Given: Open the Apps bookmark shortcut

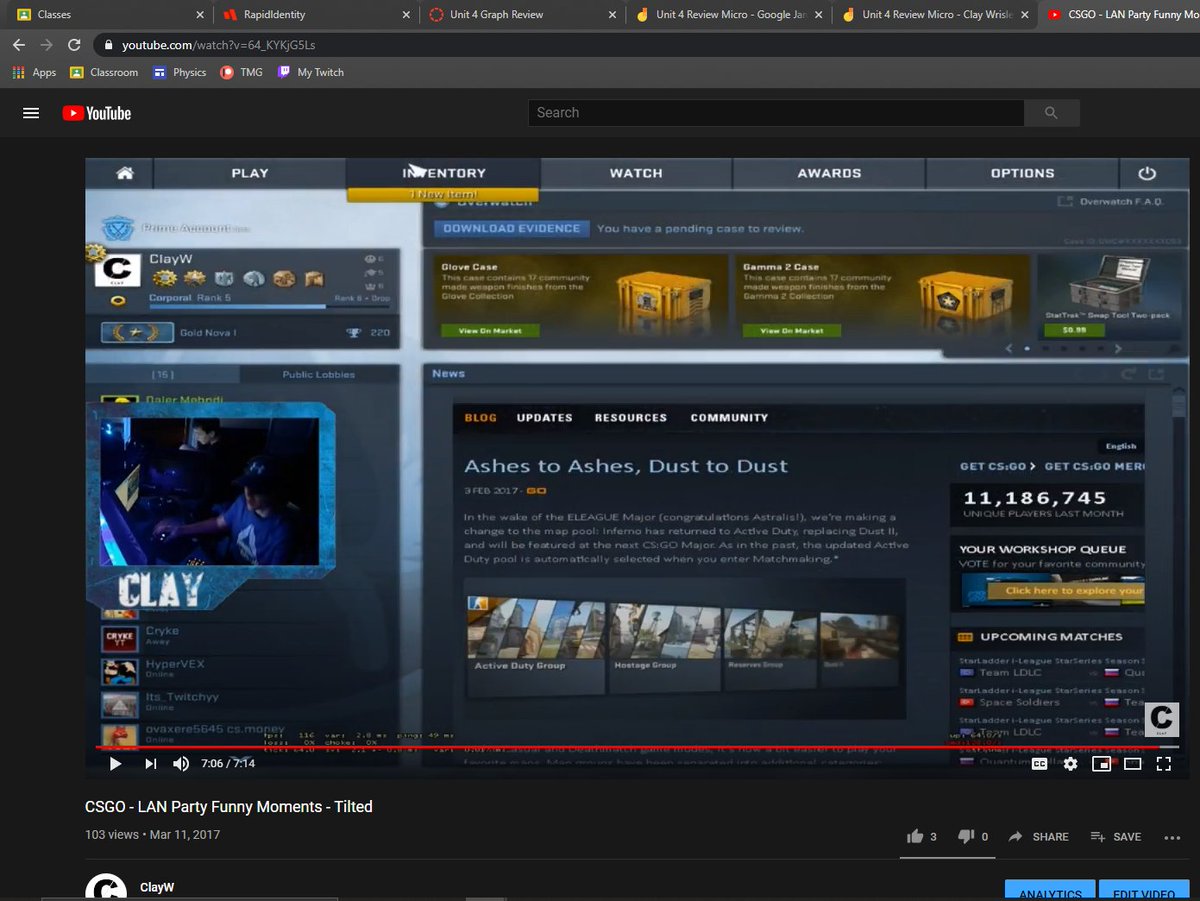Looking at the screenshot, I should coord(34,72).
